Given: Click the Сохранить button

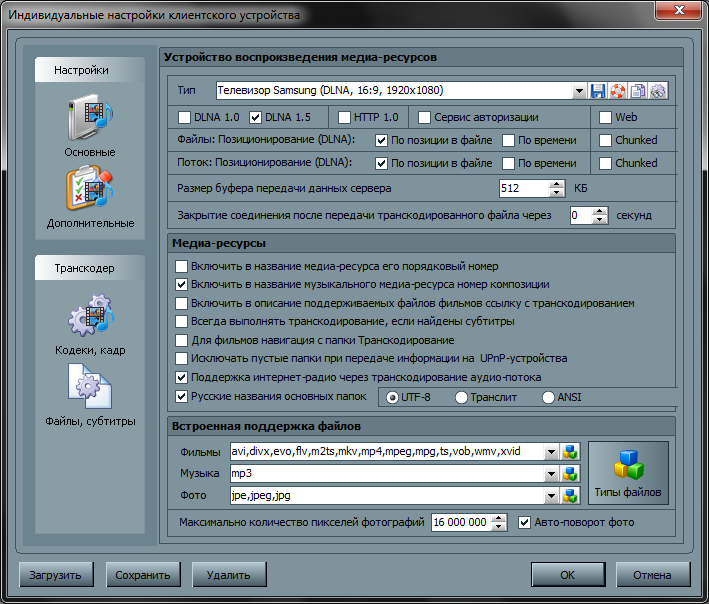Looking at the screenshot, I should pos(142,575).
